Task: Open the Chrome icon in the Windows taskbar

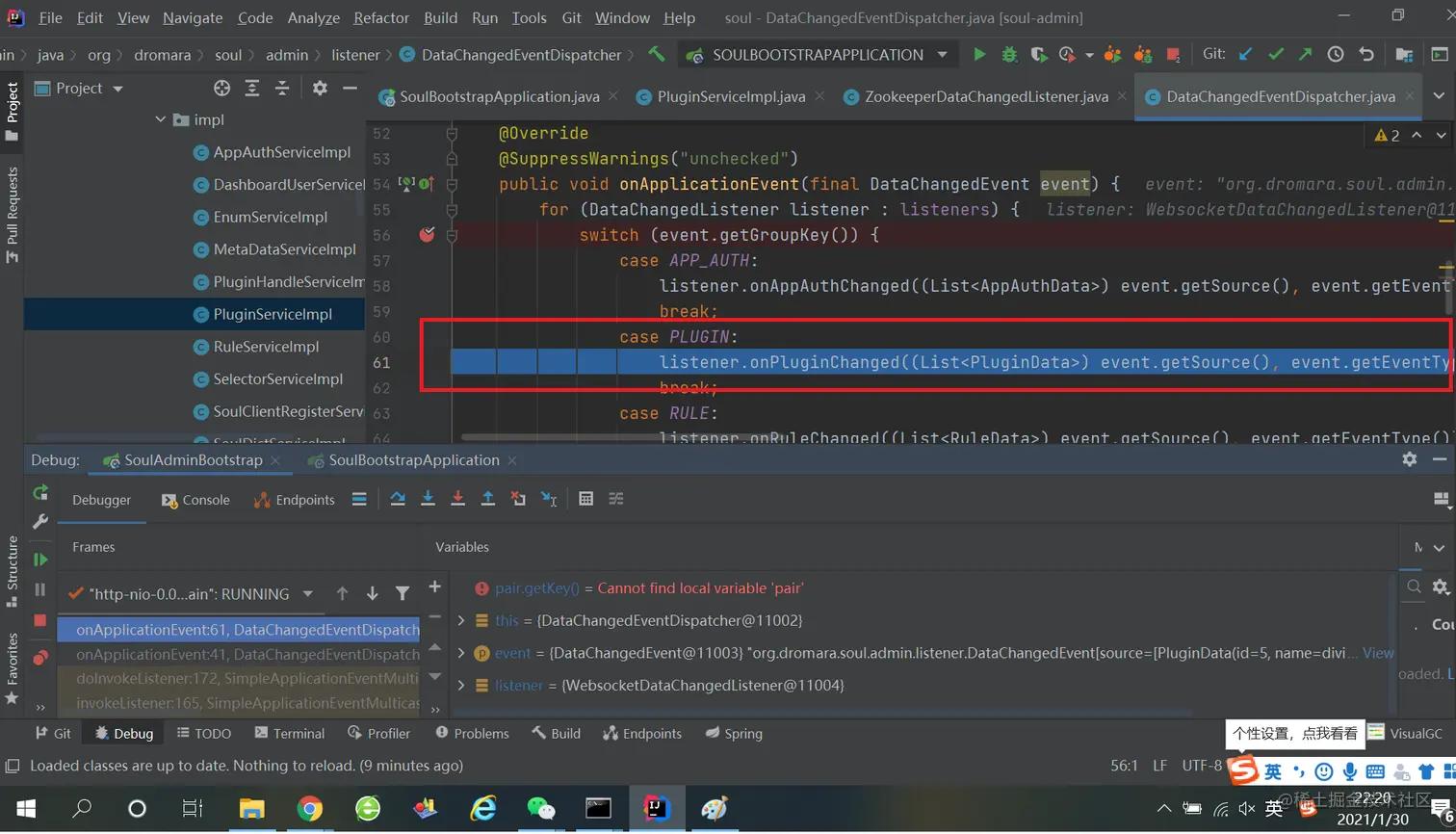Action: 309,808
